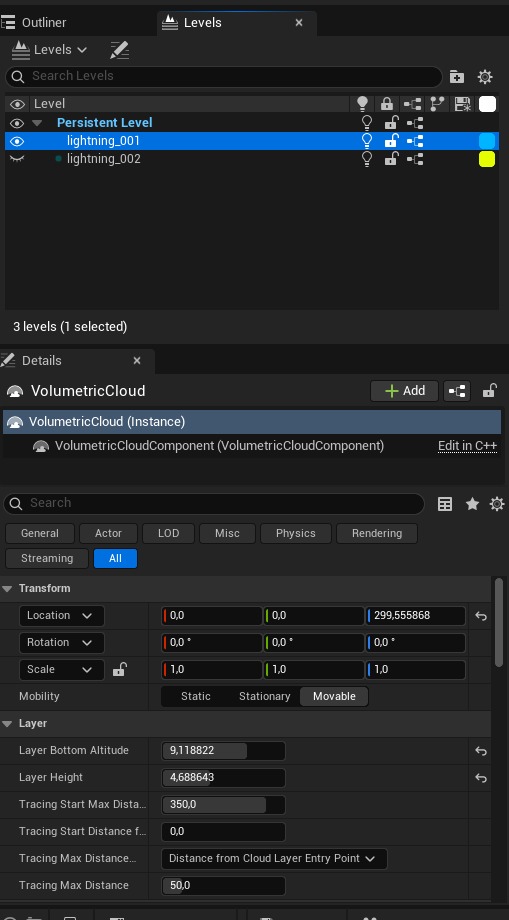Open the level details pencil icon
Screen dimensions: 509x920
click(120, 50)
